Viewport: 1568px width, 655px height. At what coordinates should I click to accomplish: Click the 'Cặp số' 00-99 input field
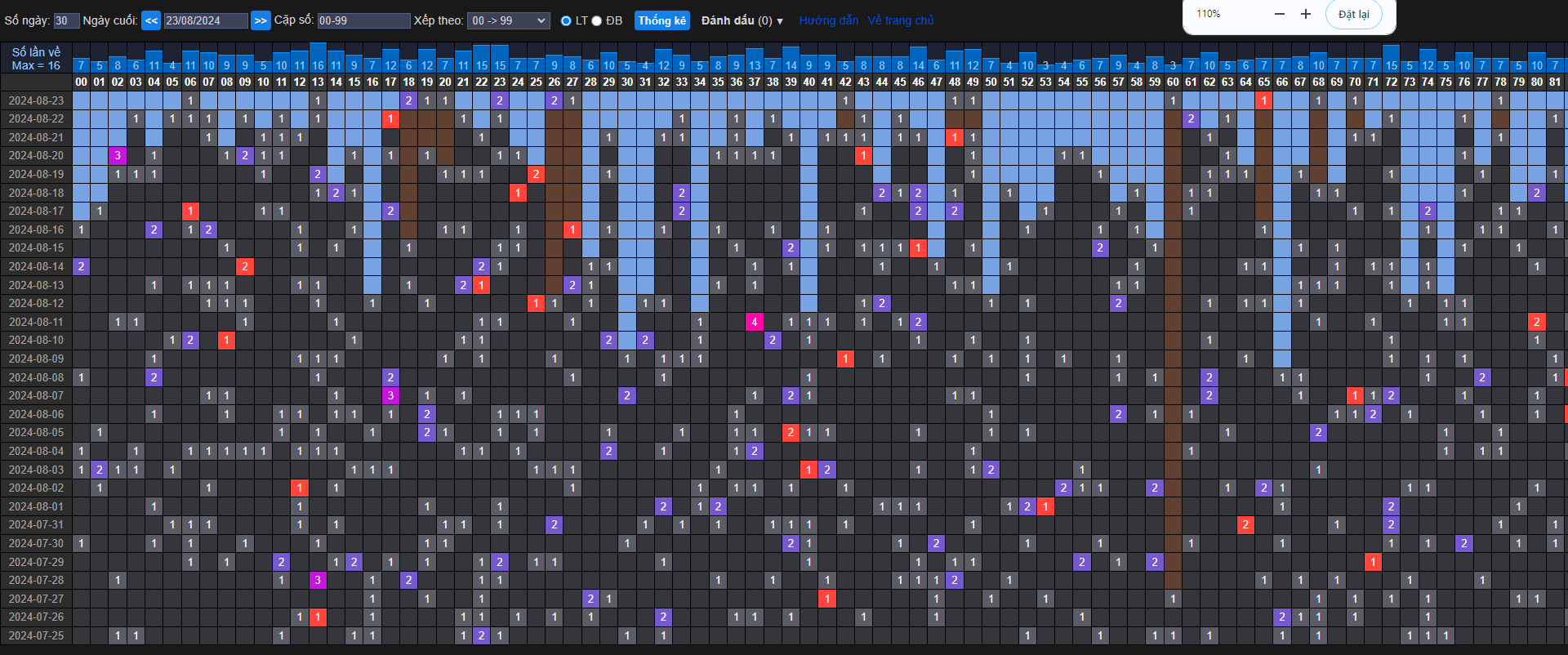tap(364, 20)
